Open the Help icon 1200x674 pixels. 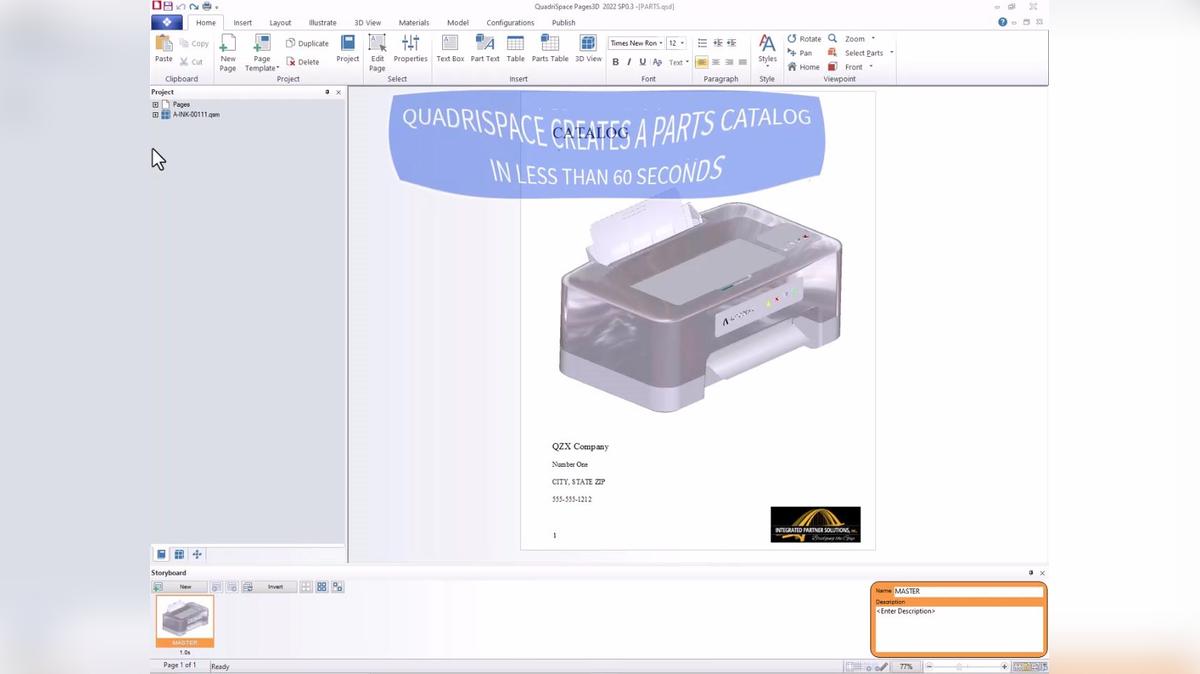(x=1002, y=22)
